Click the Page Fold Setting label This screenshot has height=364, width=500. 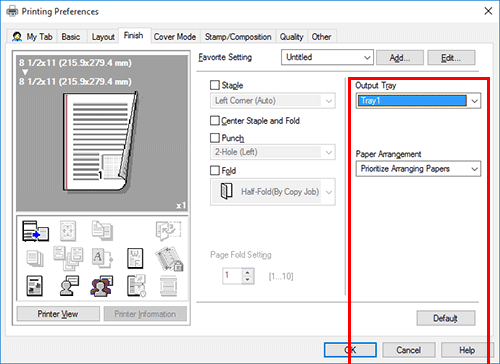(x=241, y=255)
